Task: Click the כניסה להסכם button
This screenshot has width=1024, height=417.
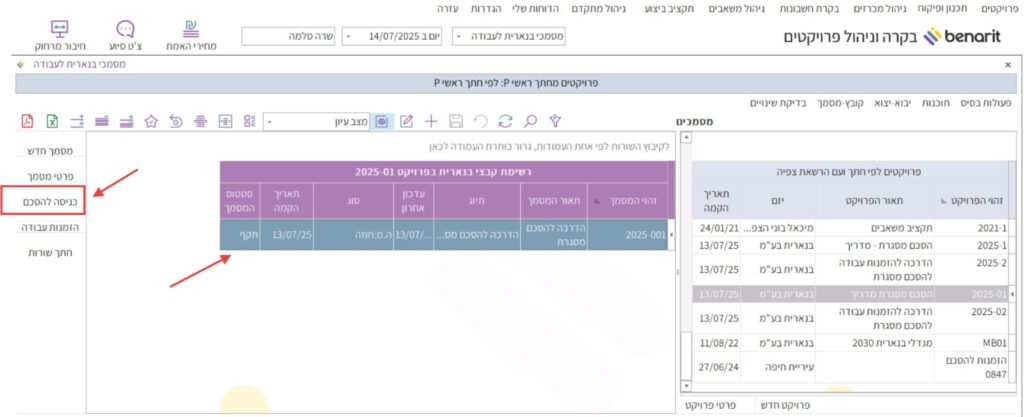Action: (x=43, y=202)
